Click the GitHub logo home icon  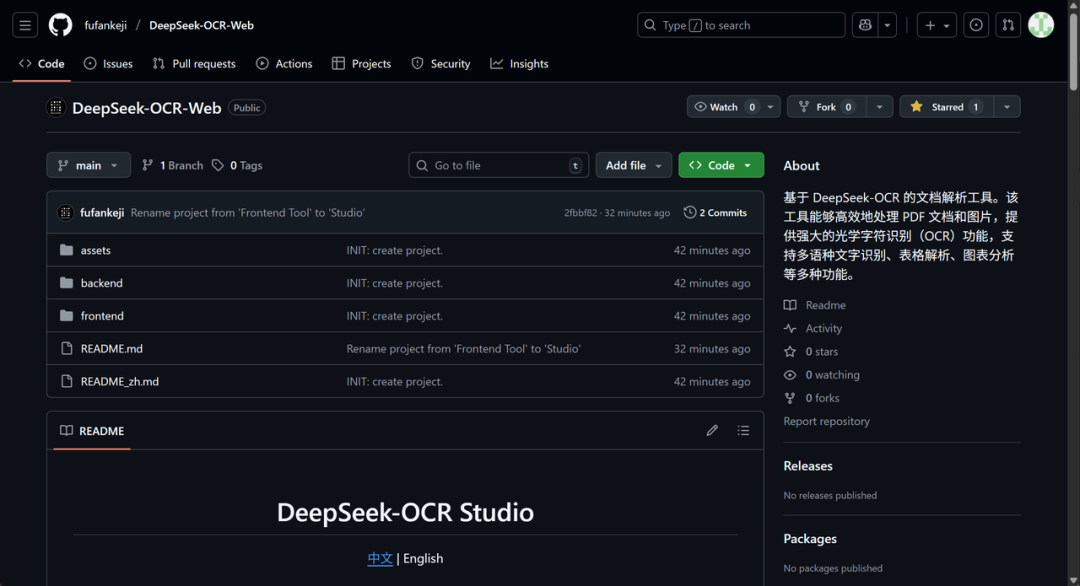click(60, 25)
